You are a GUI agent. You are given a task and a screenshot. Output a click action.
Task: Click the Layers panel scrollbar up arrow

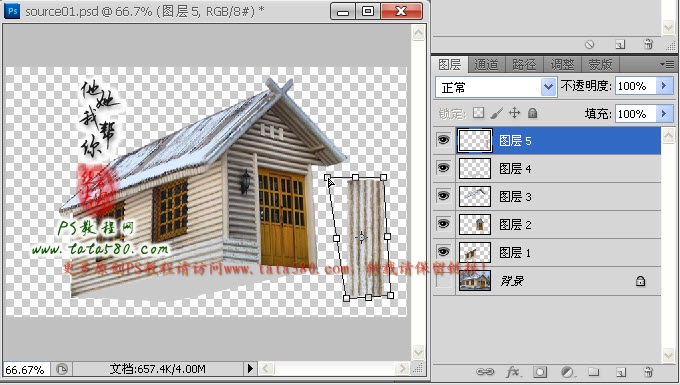coord(668,136)
